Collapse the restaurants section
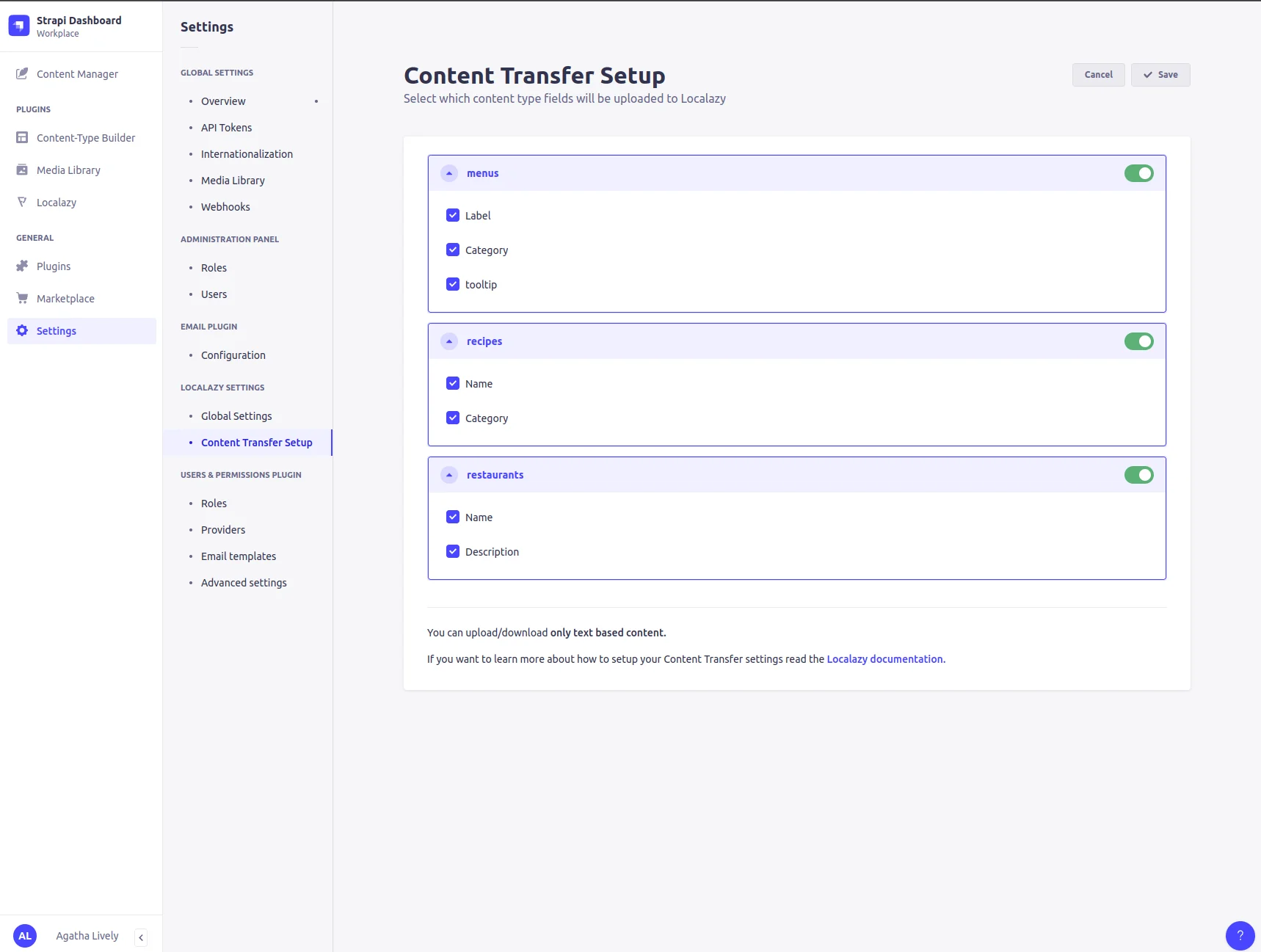 449,475
